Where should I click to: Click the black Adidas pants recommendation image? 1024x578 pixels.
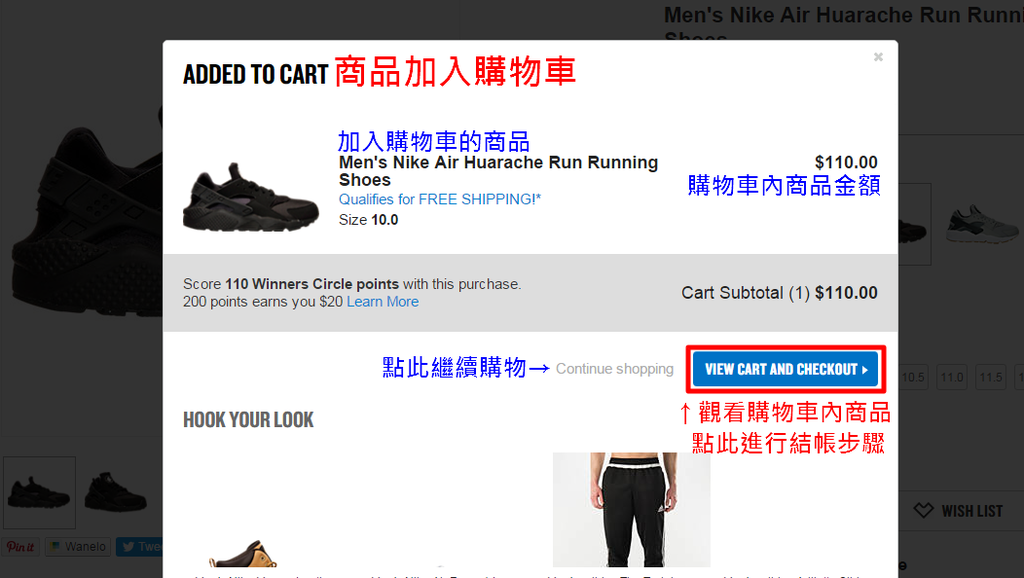[632, 509]
